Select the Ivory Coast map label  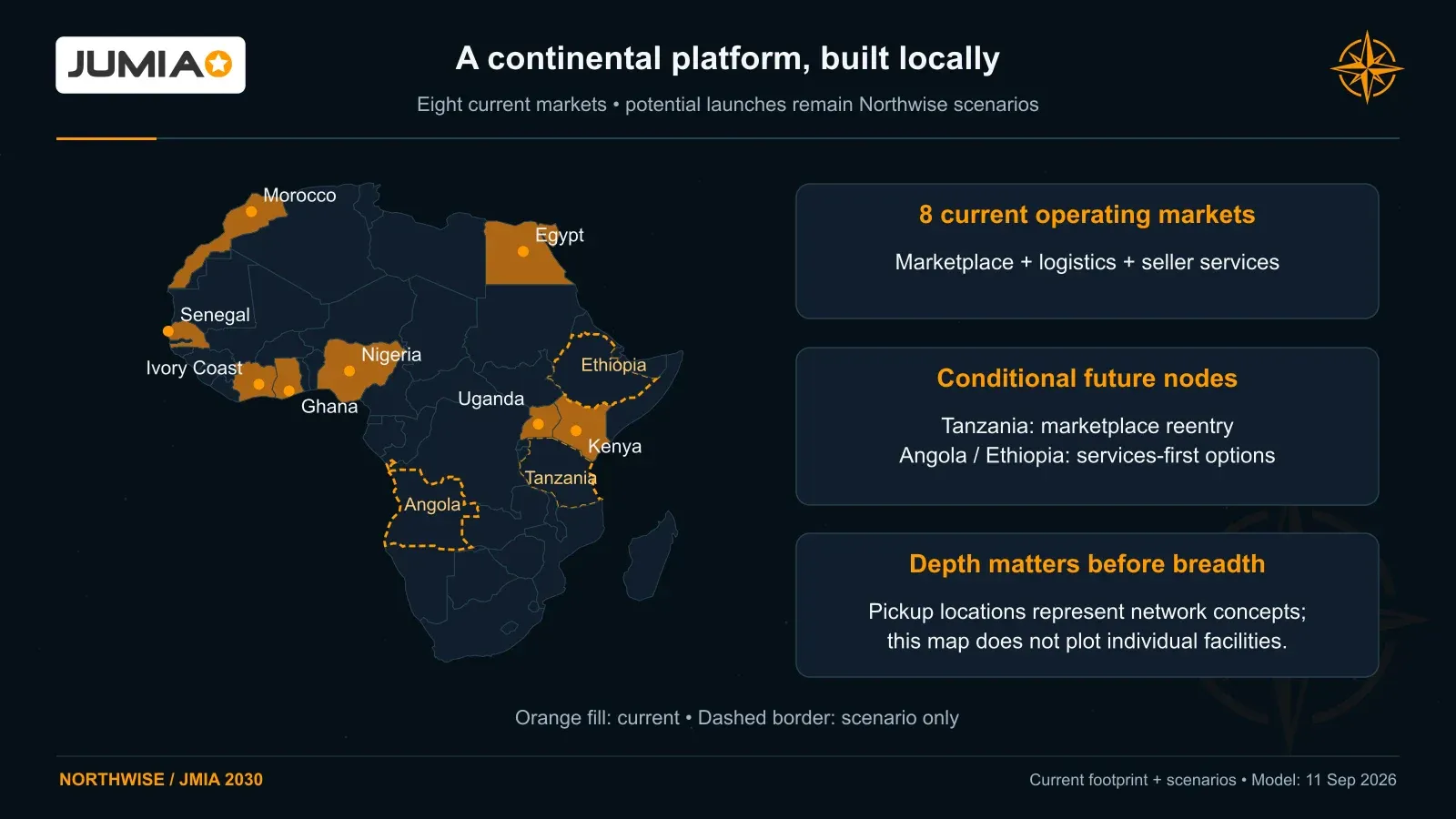click(x=194, y=368)
